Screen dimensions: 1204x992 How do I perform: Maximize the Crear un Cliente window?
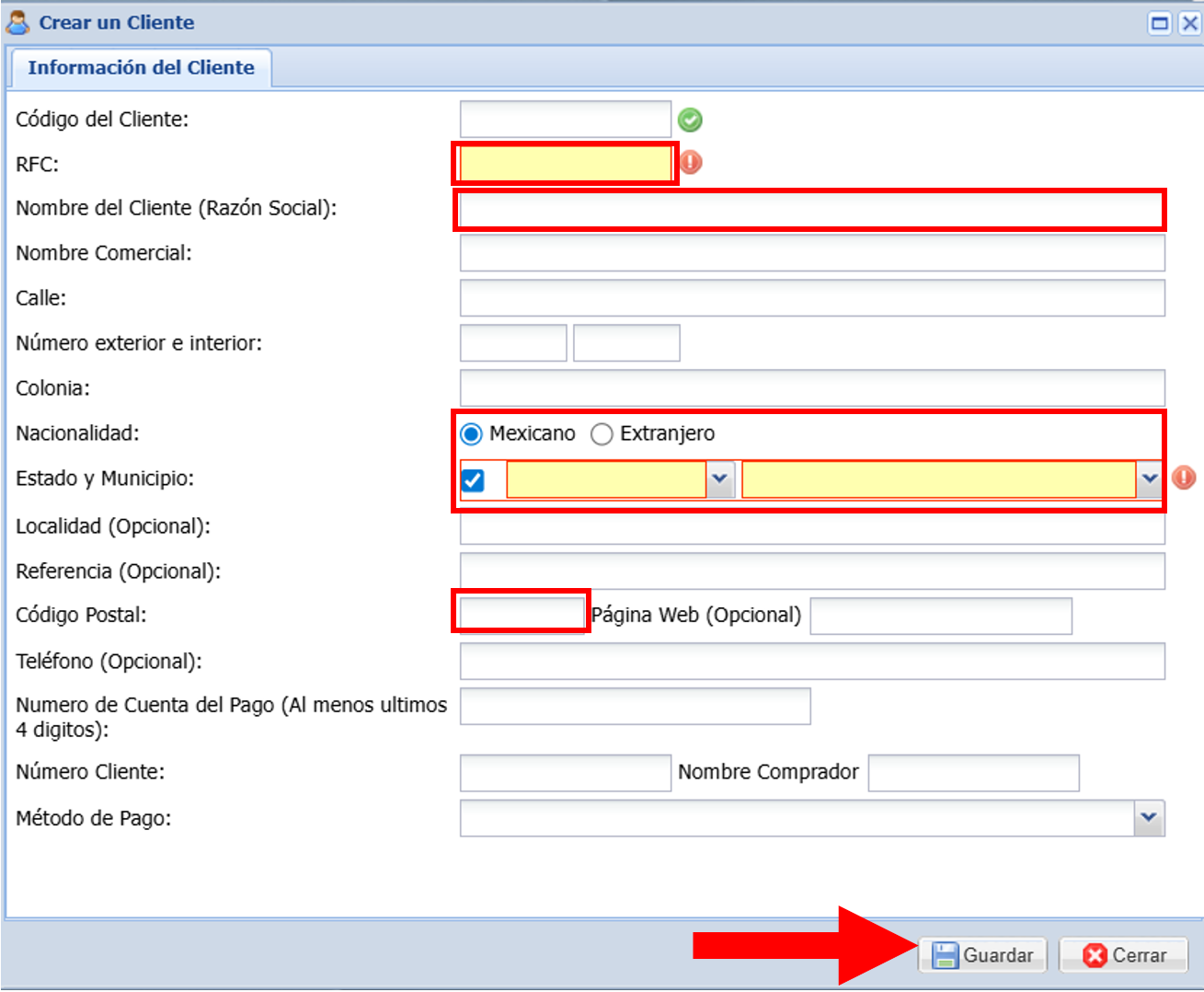[1161, 23]
